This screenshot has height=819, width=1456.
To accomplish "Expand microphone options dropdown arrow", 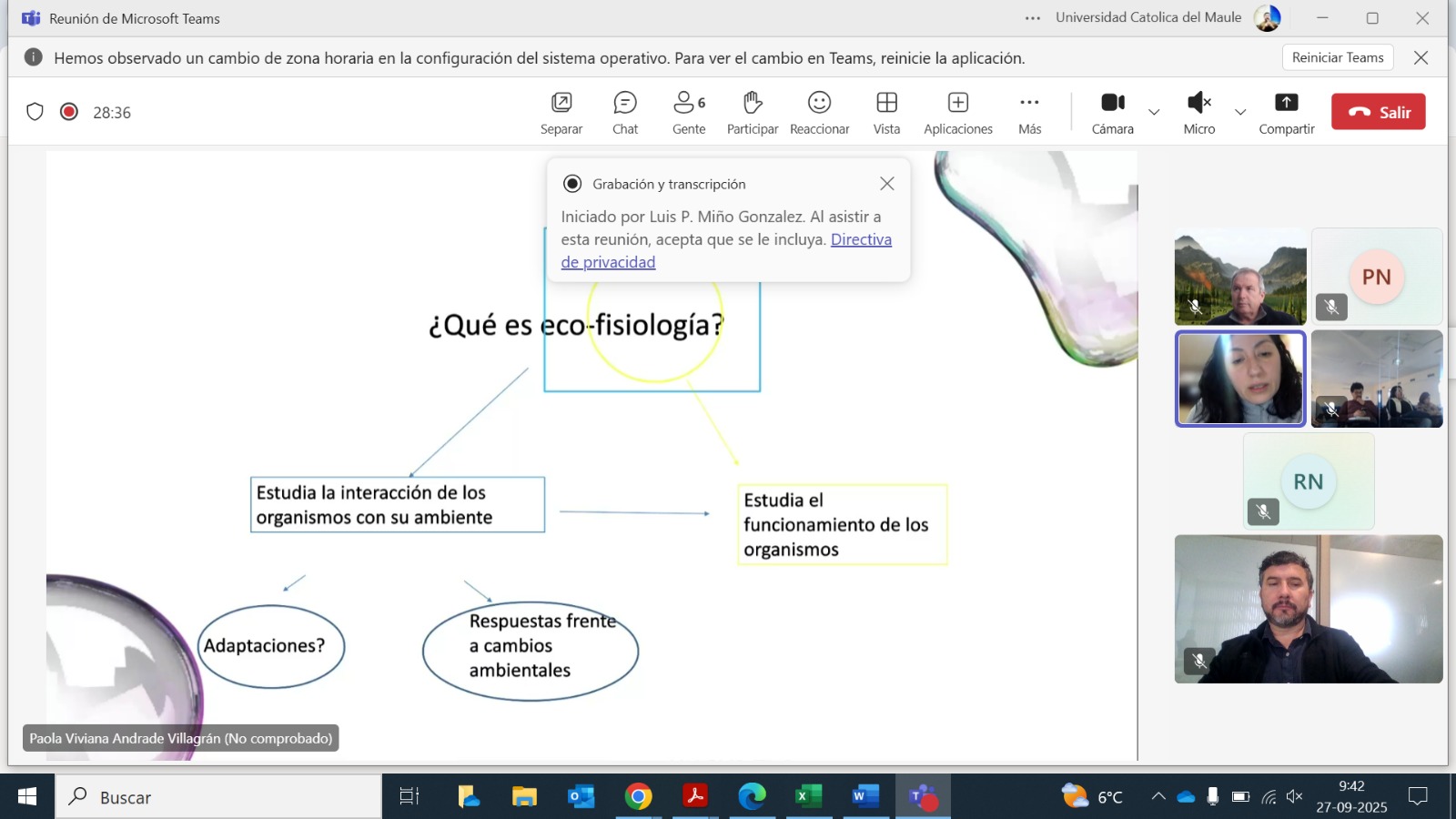I will point(1240,112).
